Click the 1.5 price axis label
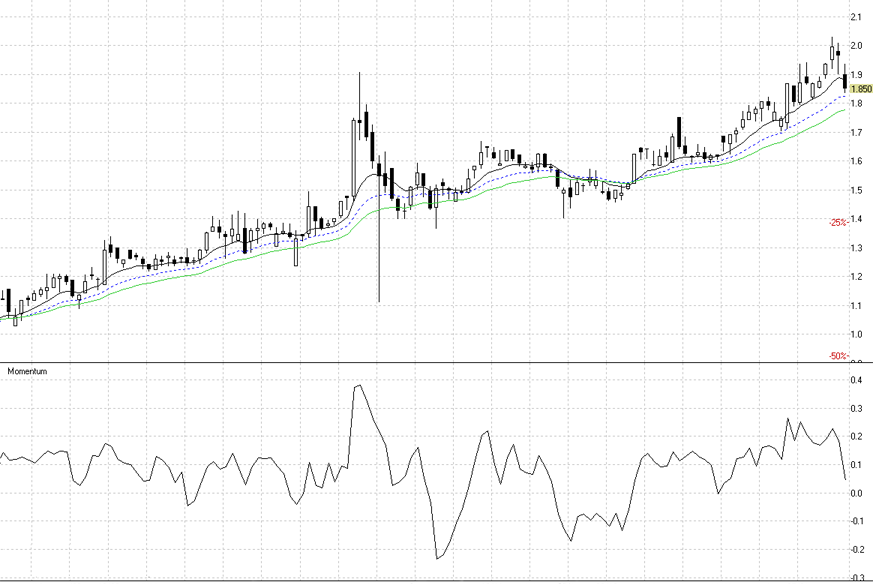Image resolution: width=873 pixels, height=585 pixels. click(856, 190)
